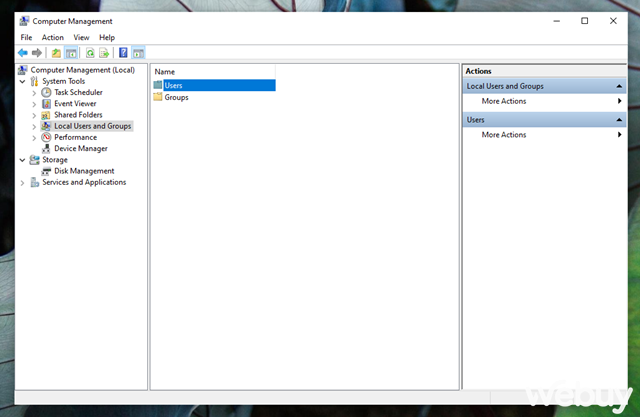Screen dimensions: 640x417
Task: Click More Actions under the Users section
Action: click(503, 135)
